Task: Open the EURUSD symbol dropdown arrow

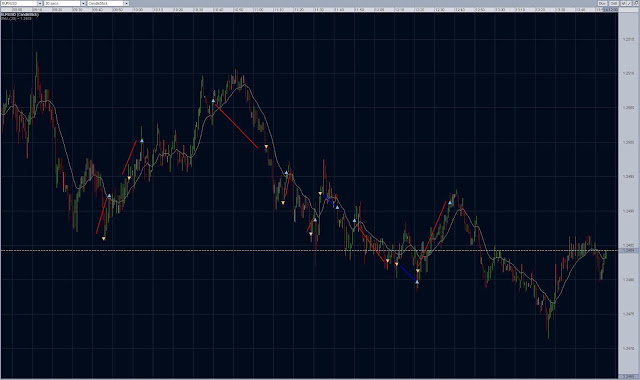Action: point(40,3)
